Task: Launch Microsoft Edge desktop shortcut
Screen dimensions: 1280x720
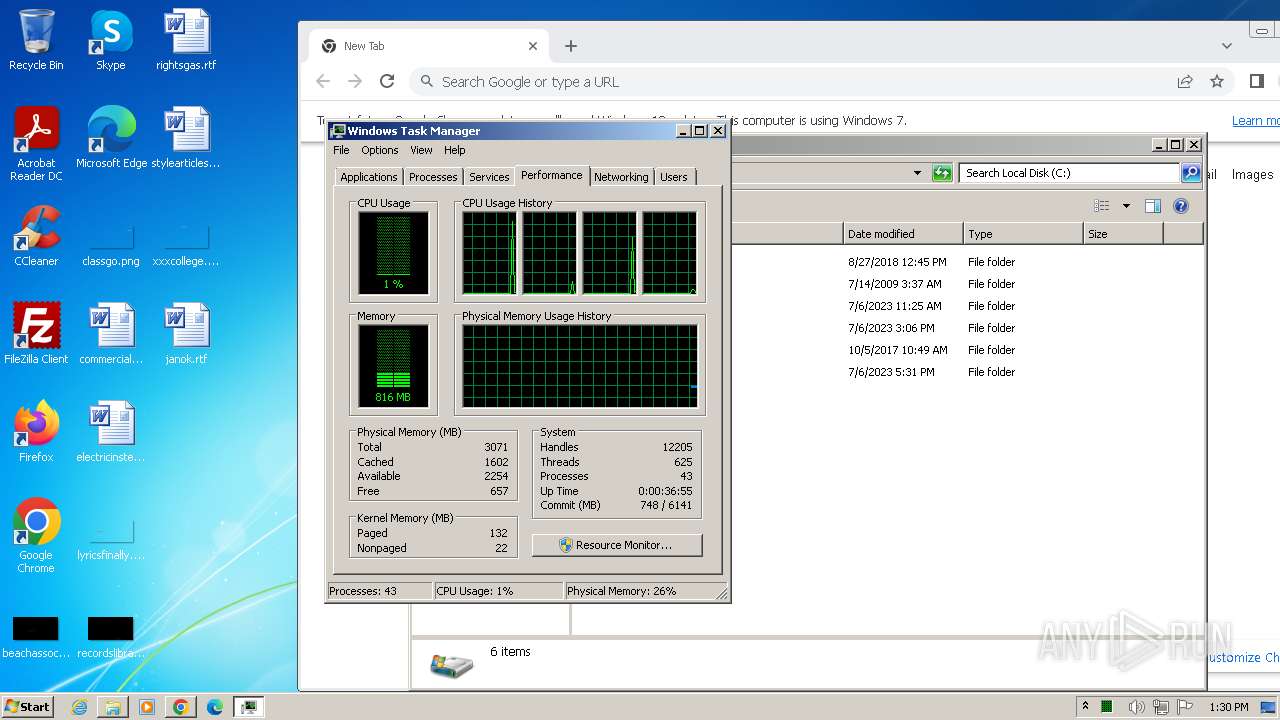Action: [x=111, y=138]
